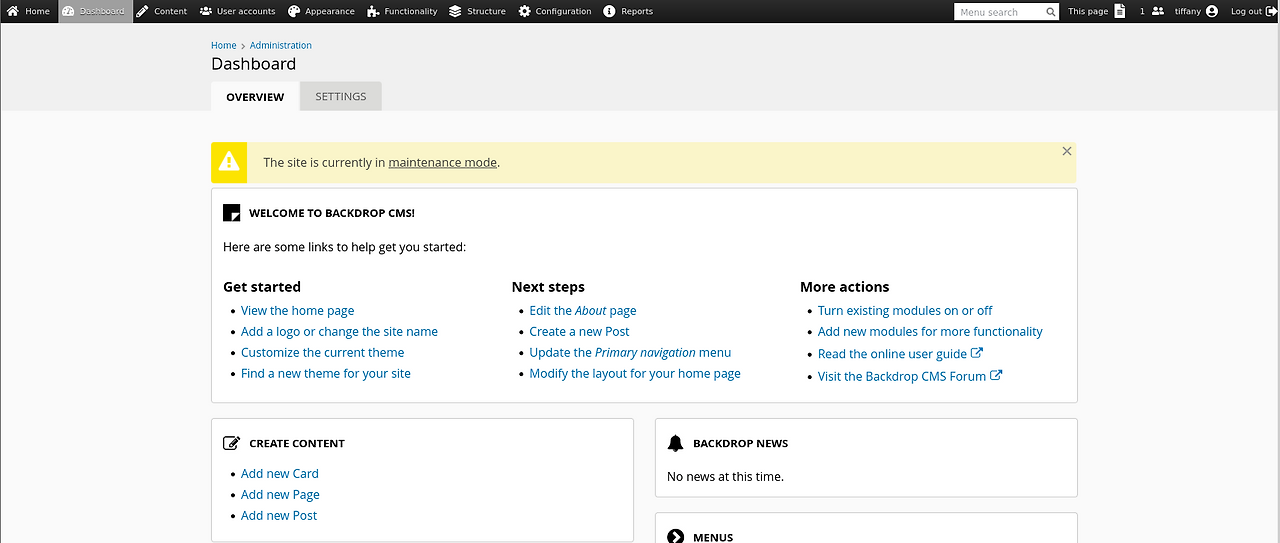This screenshot has height=543, width=1280.
Task: Click Edit the About page link
Action: tap(583, 311)
